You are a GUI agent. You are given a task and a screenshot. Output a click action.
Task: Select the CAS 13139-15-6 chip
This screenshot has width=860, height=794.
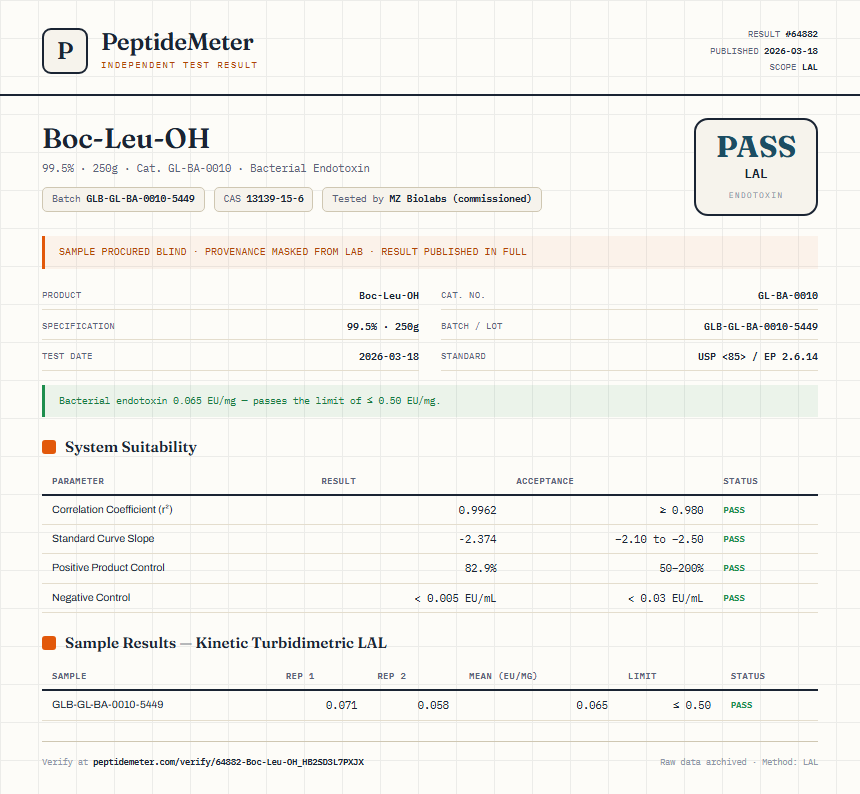263,199
